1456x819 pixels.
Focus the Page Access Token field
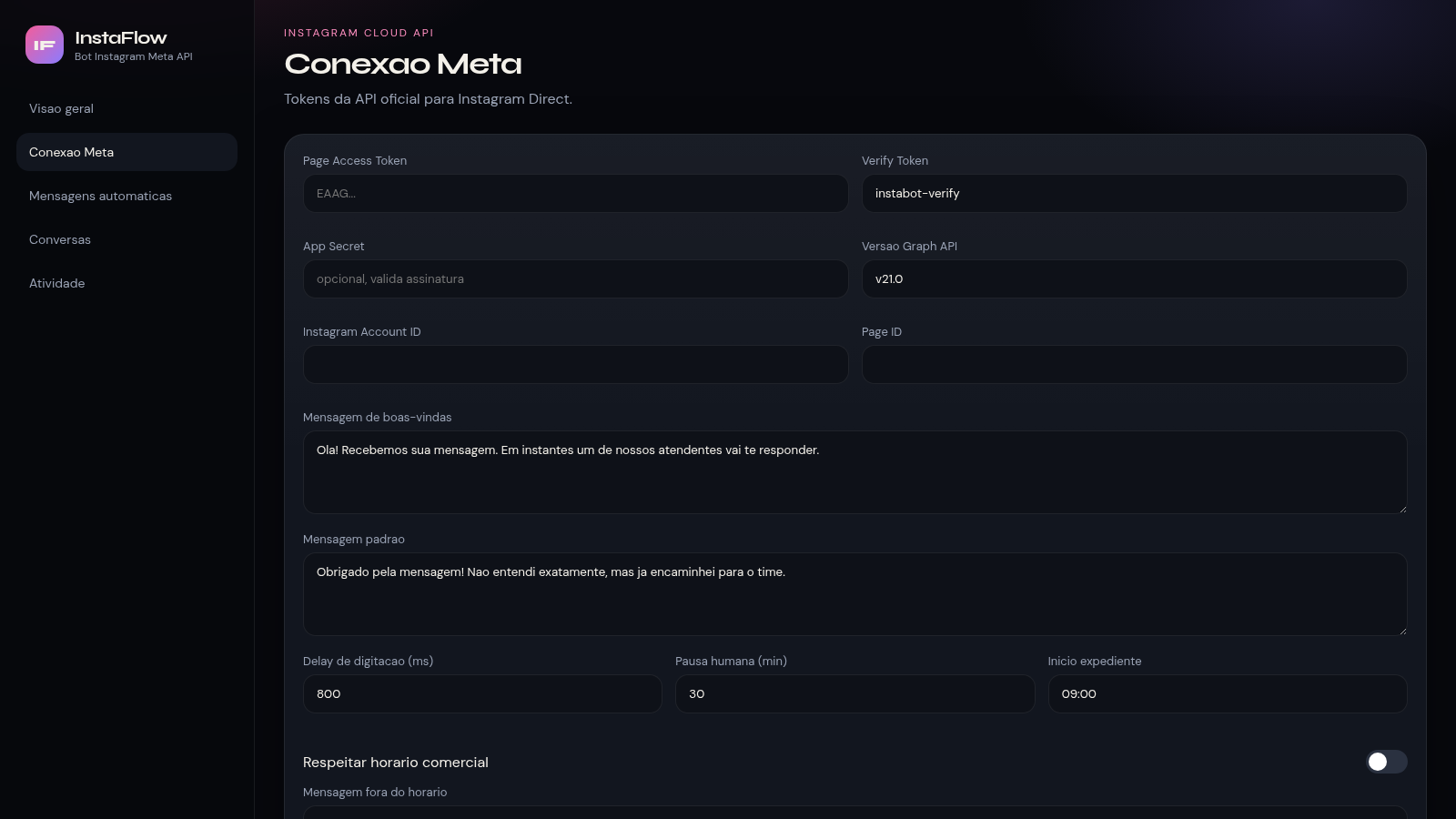(575, 194)
